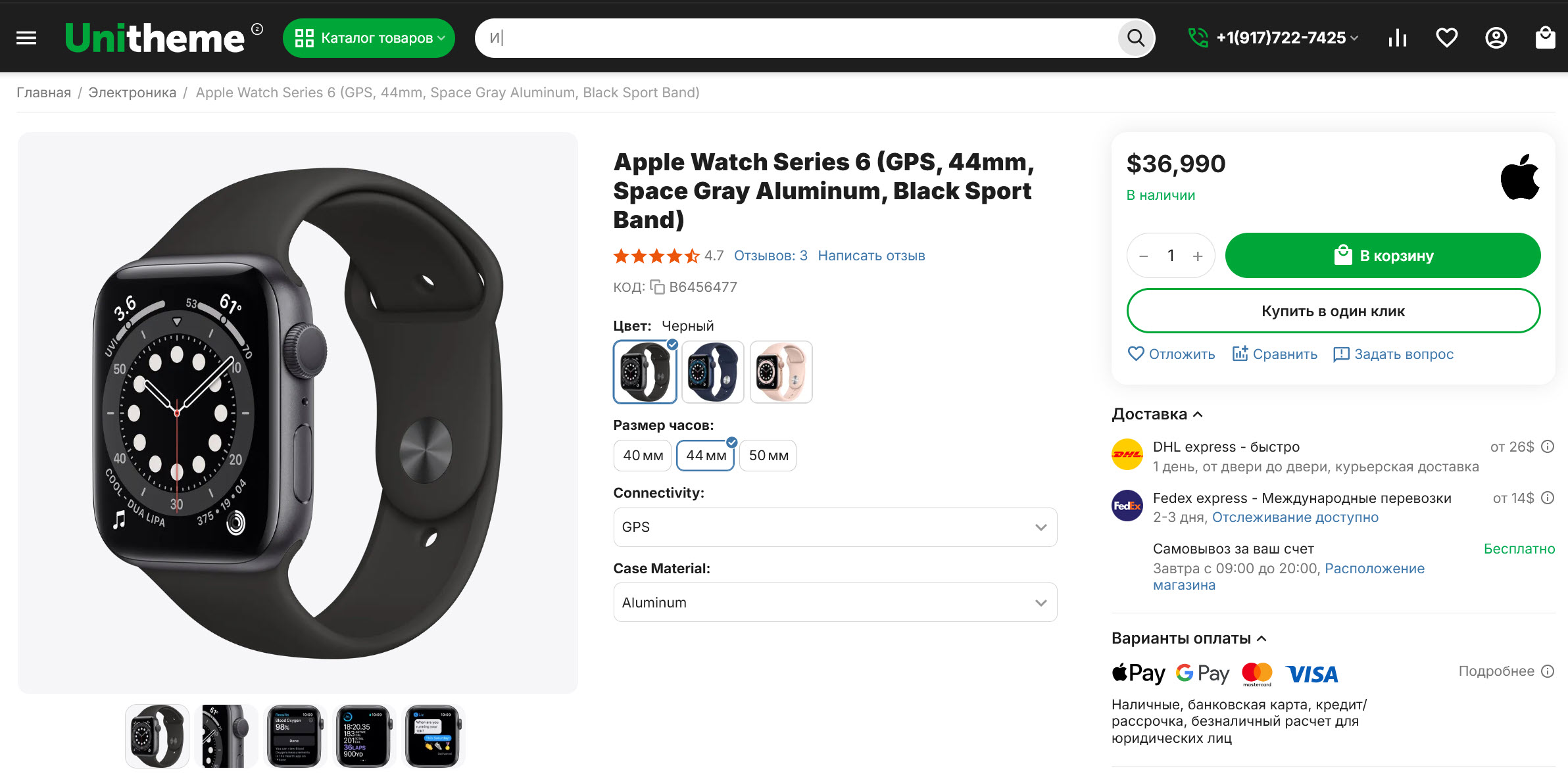Go to Электроника breadcrumb
Screen dimensions: 1568x781
(132, 93)
